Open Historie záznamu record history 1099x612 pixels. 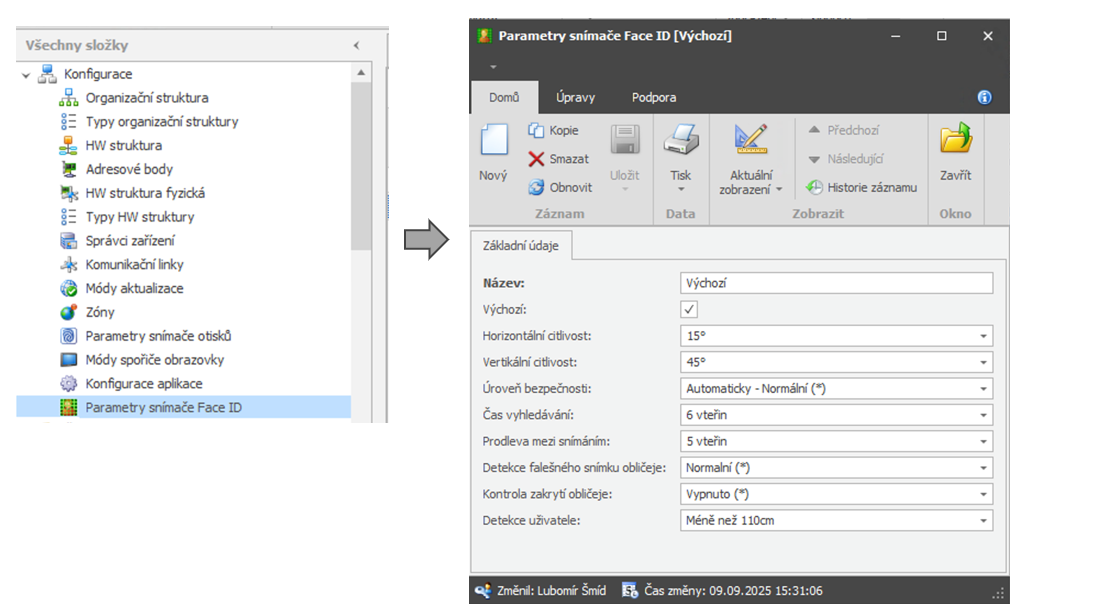click(814, 187)
